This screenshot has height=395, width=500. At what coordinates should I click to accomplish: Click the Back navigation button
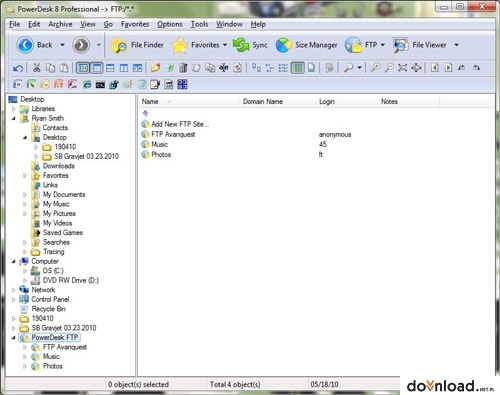tap(35, 45)
